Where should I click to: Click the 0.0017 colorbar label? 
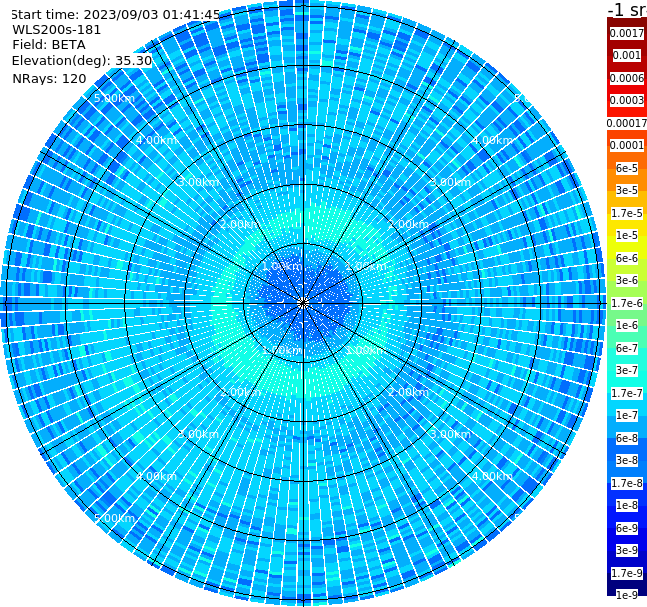point(627,33)
